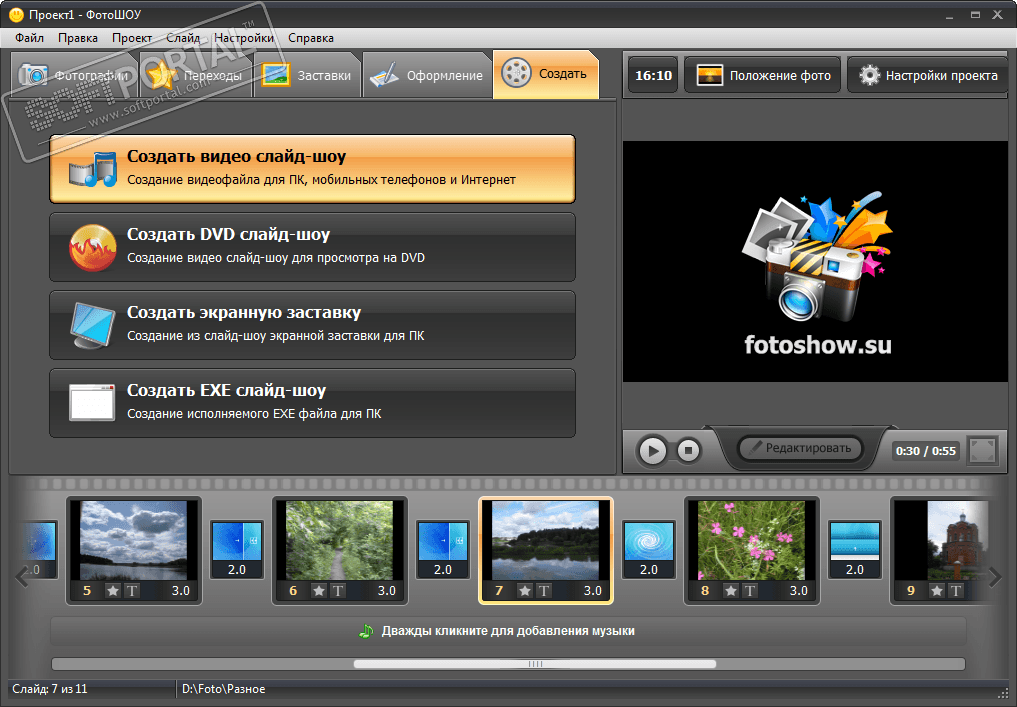Click Создать экранную заставку button
The image size is (1017, 707).
point(312,325)
